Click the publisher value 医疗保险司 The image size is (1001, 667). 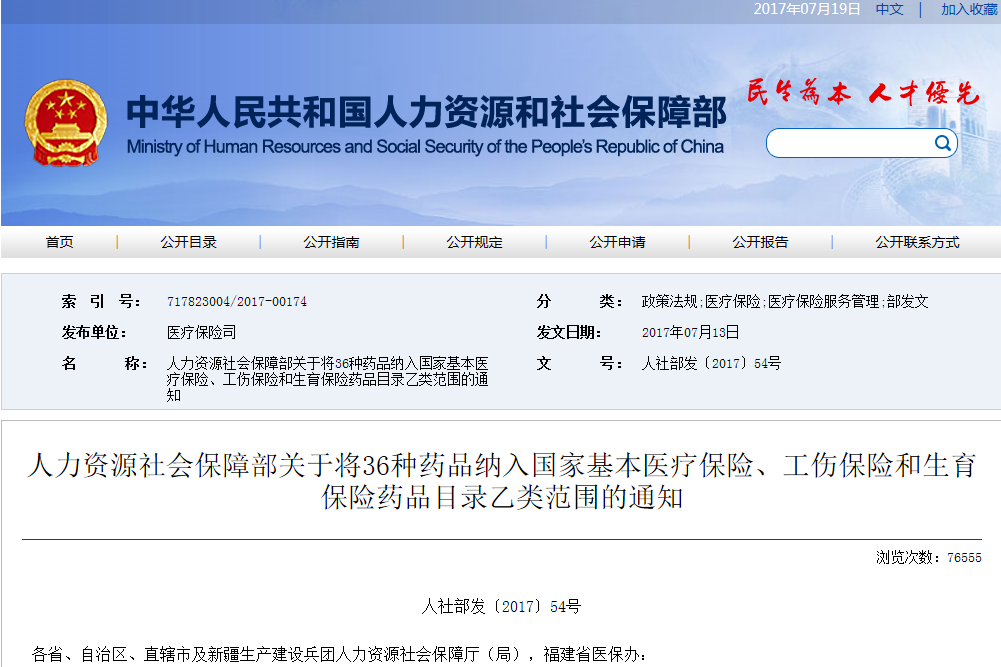pos(202,333)
